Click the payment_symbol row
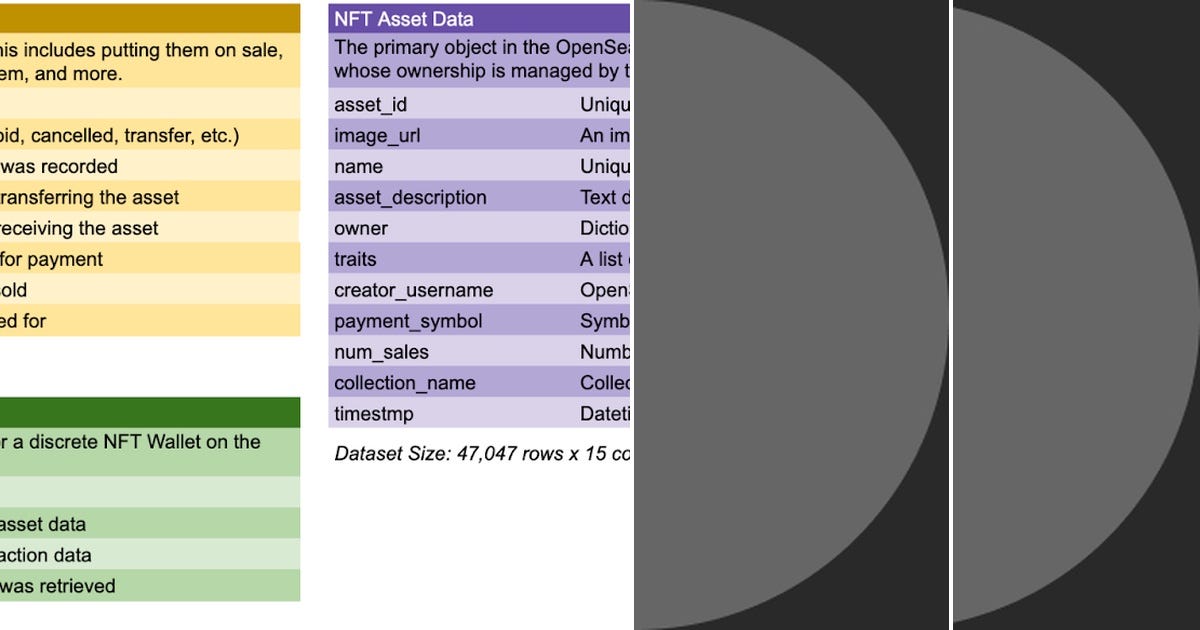Image resolution: width=1200 pixels, height=630 pixels. pos(407,321)
